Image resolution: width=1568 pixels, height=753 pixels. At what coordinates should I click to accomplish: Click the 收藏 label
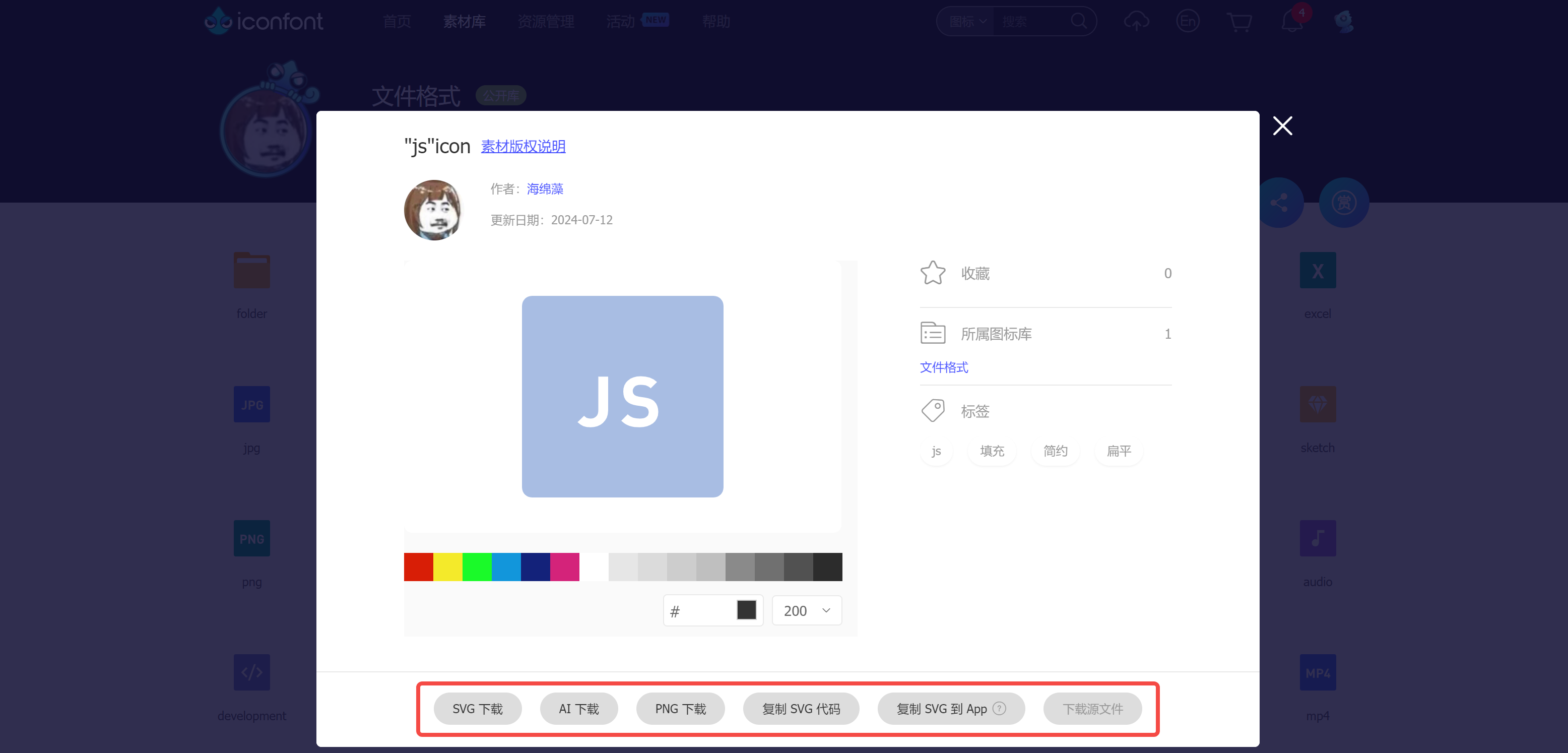(x=974, y=273)
